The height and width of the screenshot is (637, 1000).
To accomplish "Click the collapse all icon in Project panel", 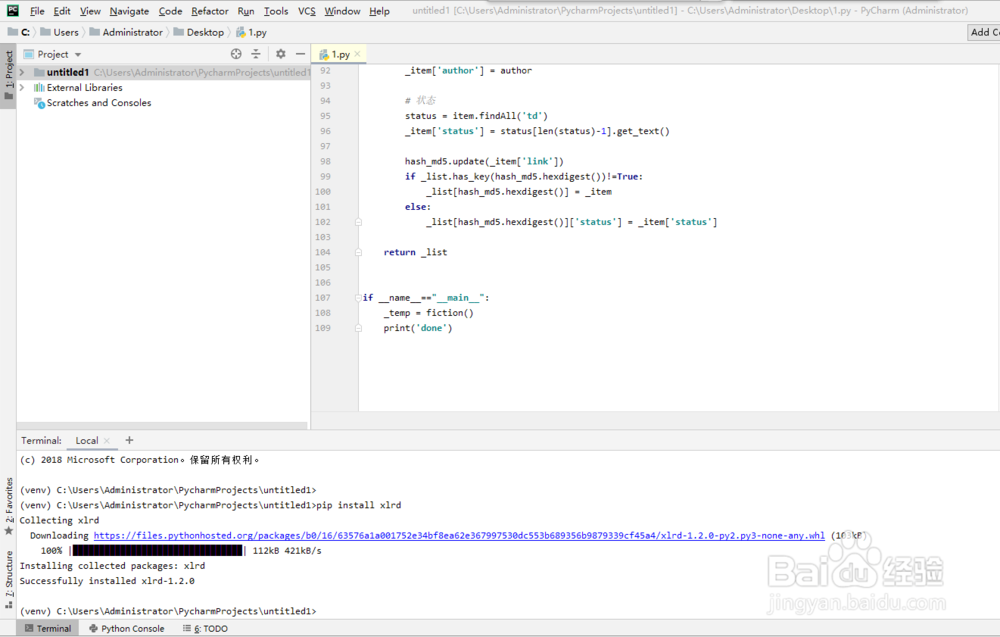I will point(256,54).
